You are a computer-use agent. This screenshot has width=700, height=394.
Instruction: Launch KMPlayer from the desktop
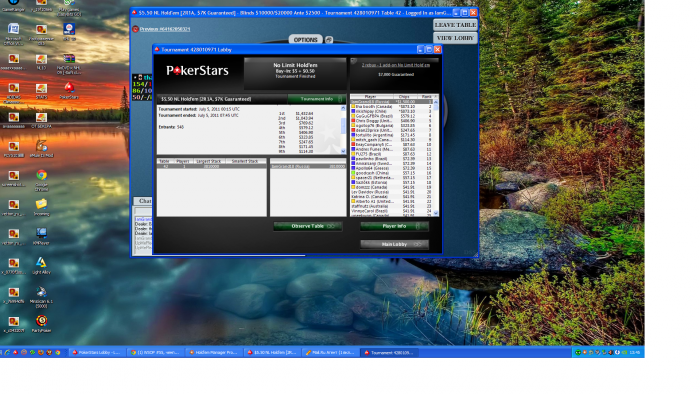click(x=42, y=236)
